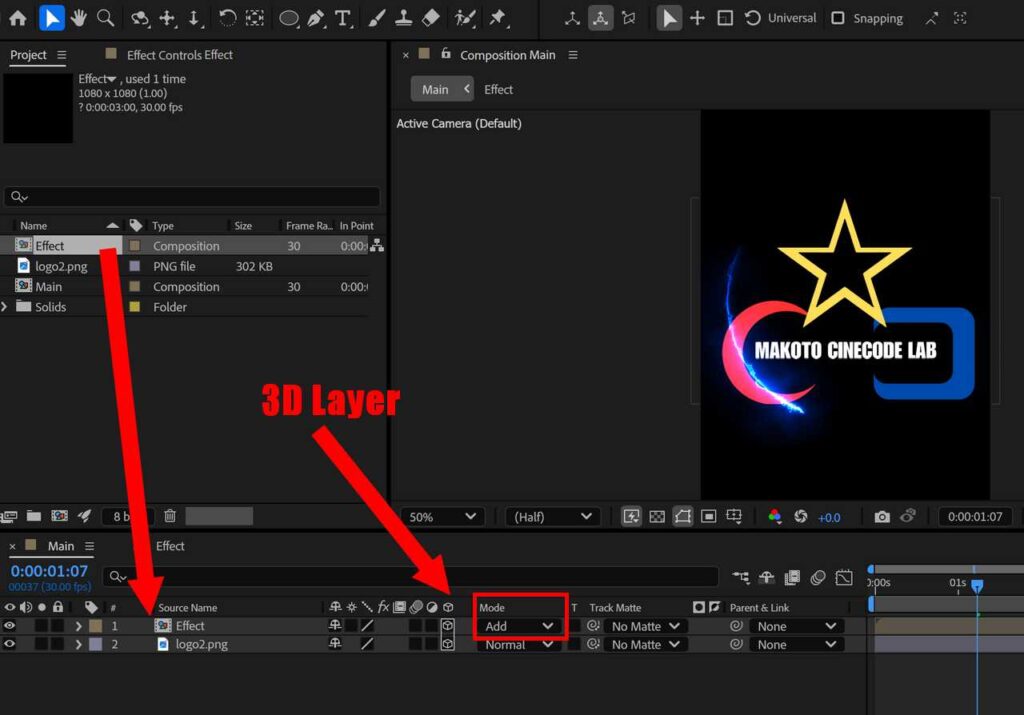1024x715 pixels.
Task: Open logo2.png Track Matte dropdown
Action: point(645,644)
